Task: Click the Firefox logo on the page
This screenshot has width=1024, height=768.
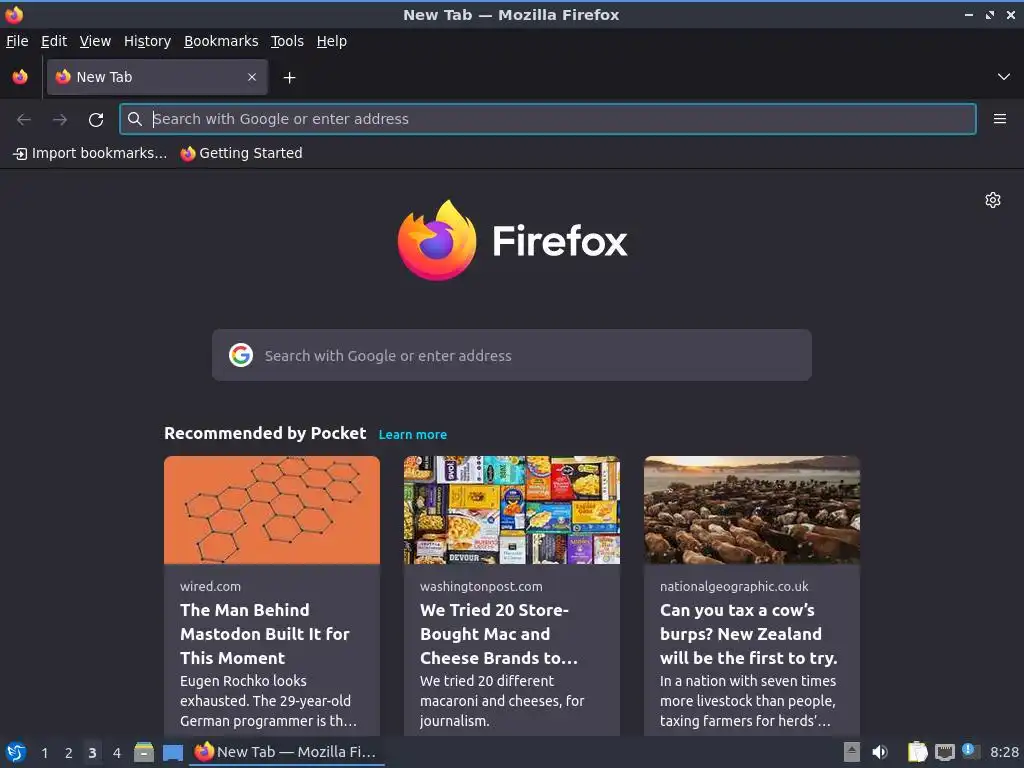Action: [512, 240]
